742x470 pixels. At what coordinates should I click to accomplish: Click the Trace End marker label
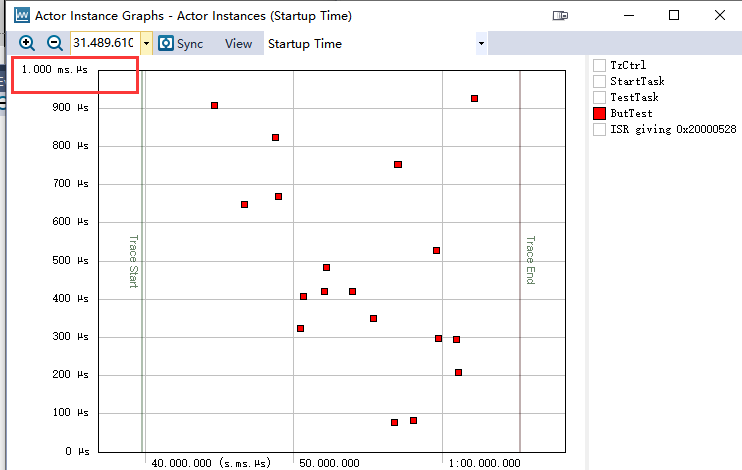tap(530, 260)
